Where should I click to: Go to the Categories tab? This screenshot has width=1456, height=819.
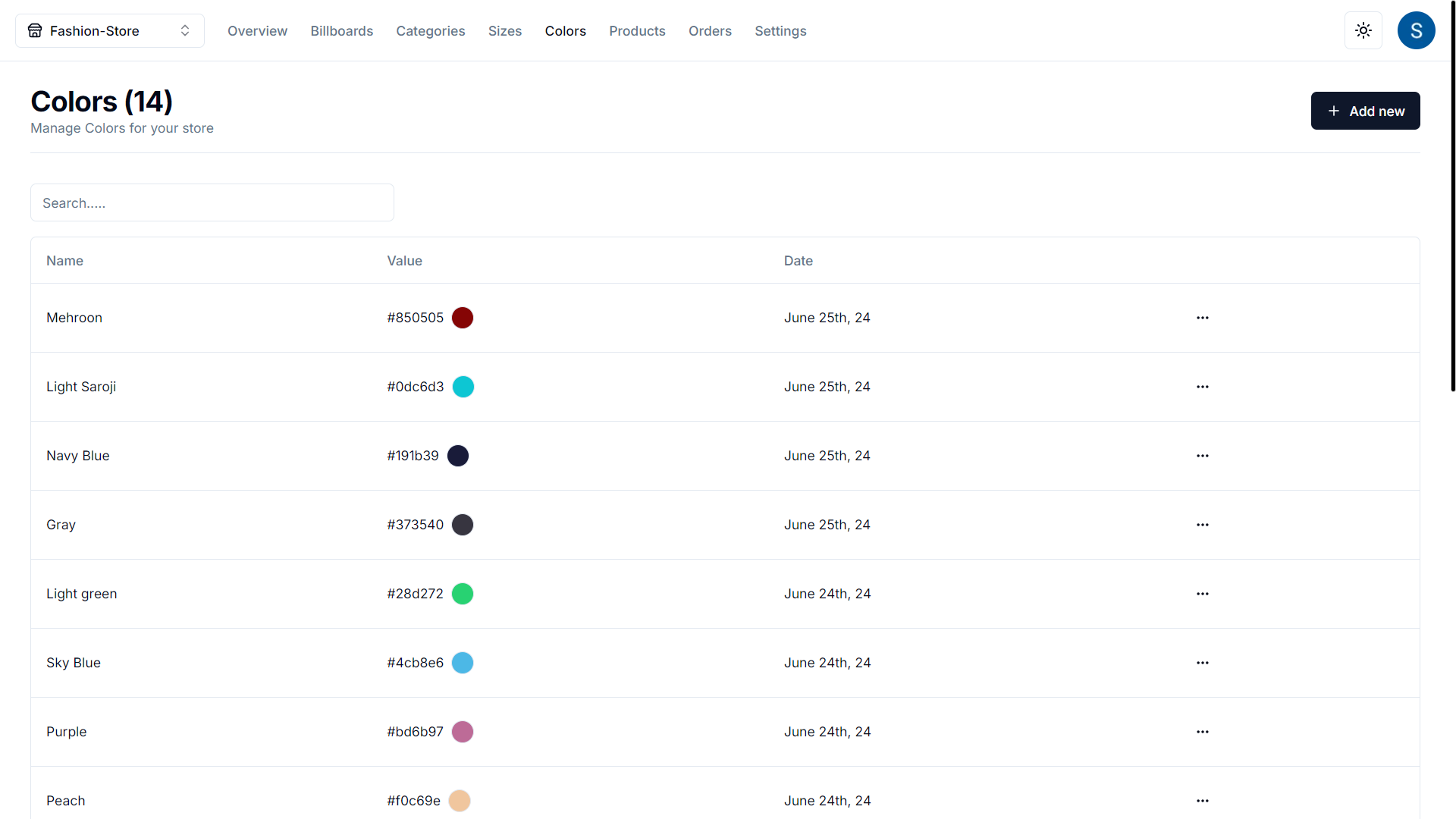coord(431,31)
